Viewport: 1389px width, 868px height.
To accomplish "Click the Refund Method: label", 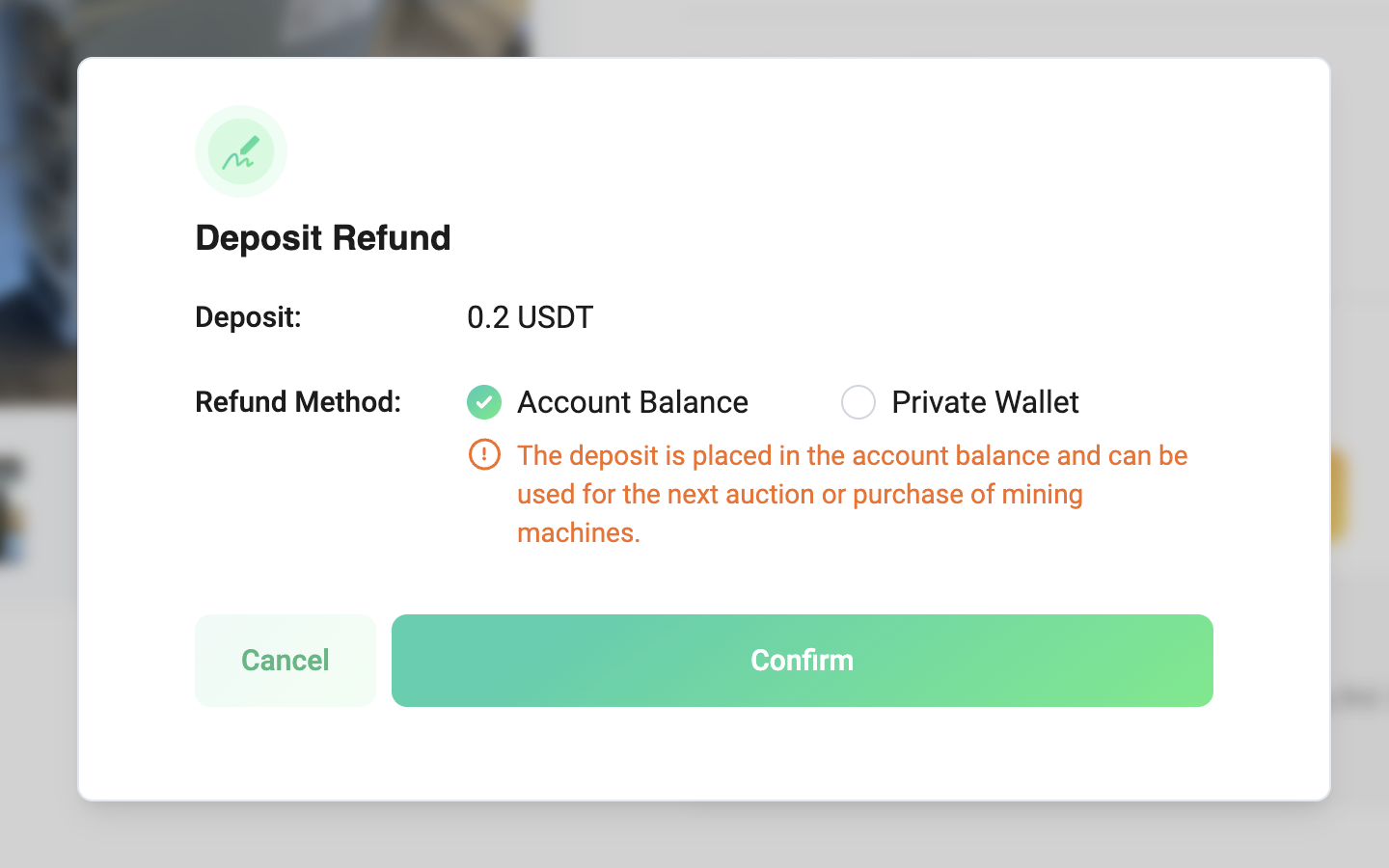I will [x=298, y=402].
